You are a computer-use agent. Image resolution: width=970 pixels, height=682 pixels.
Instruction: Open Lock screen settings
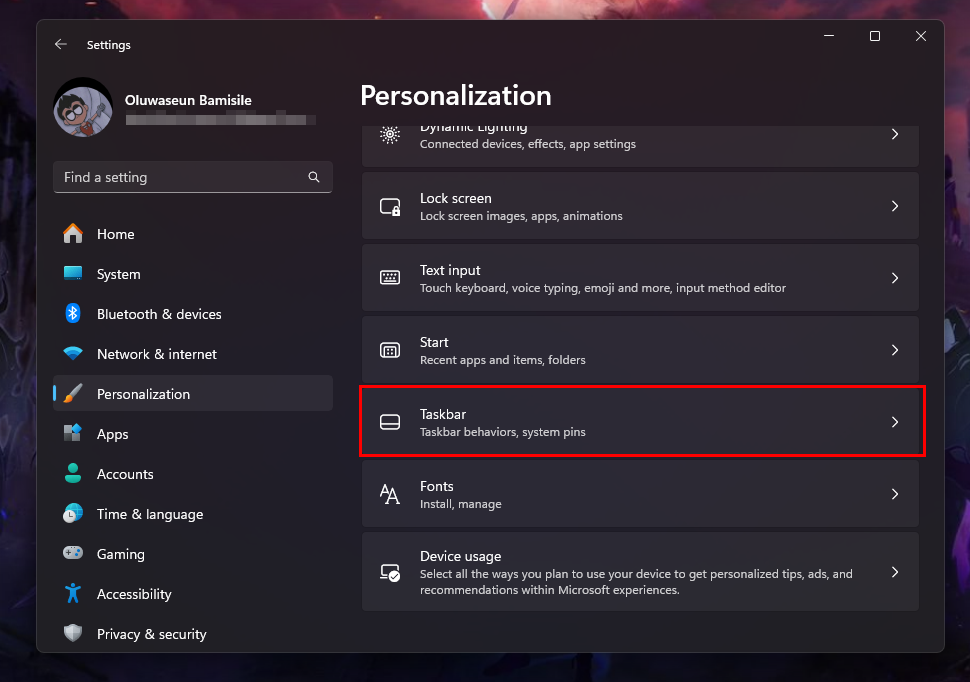tap(640, 206)
